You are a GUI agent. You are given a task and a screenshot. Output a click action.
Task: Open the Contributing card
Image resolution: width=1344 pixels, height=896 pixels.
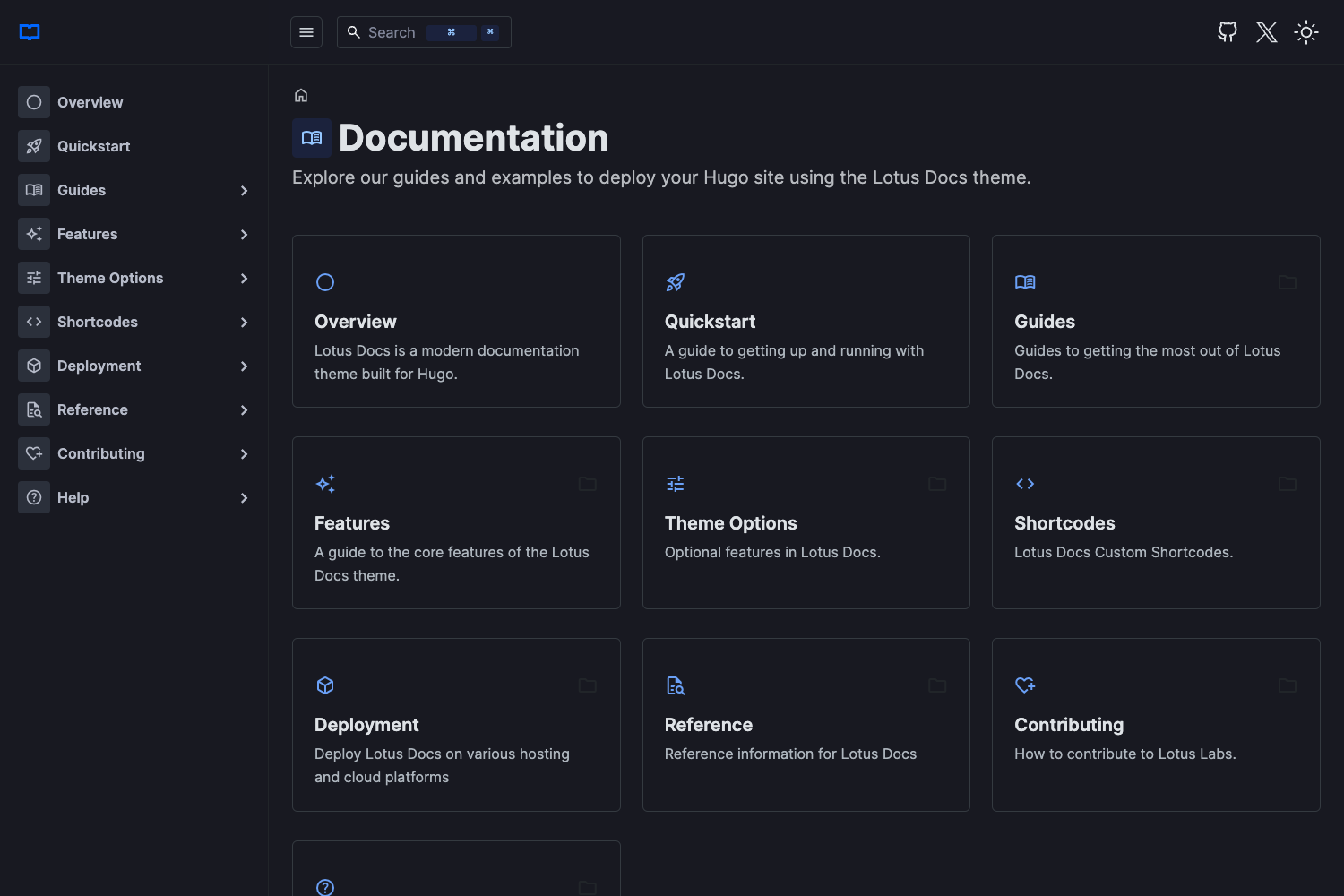pyautogui.click(x=1156, y=724)
